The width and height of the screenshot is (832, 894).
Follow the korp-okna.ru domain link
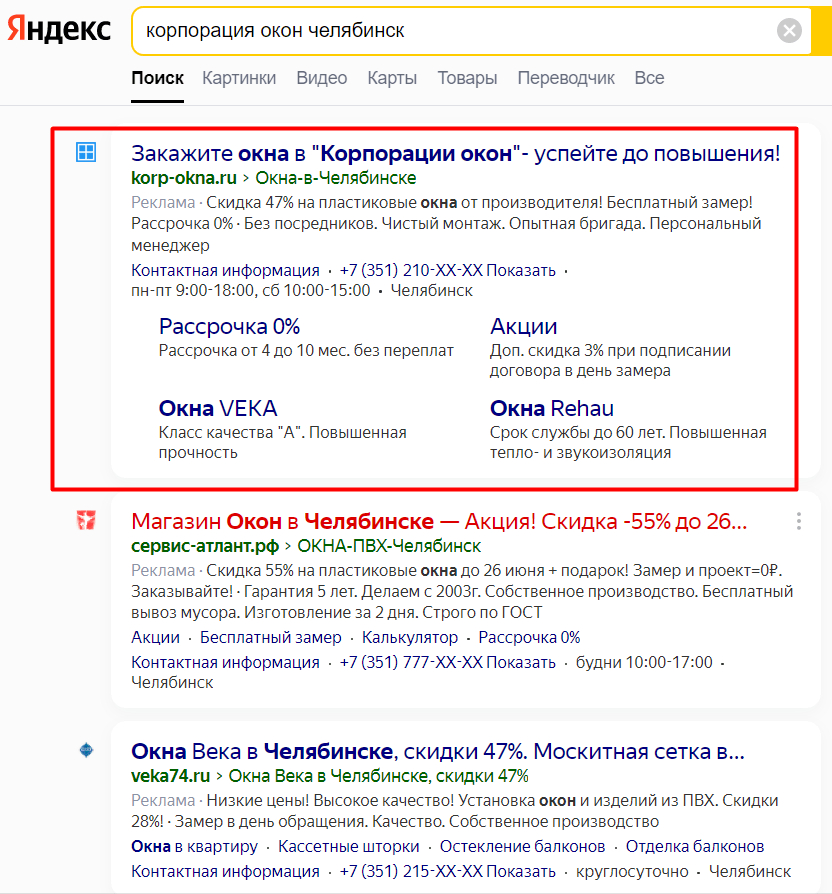click(184, 178)
